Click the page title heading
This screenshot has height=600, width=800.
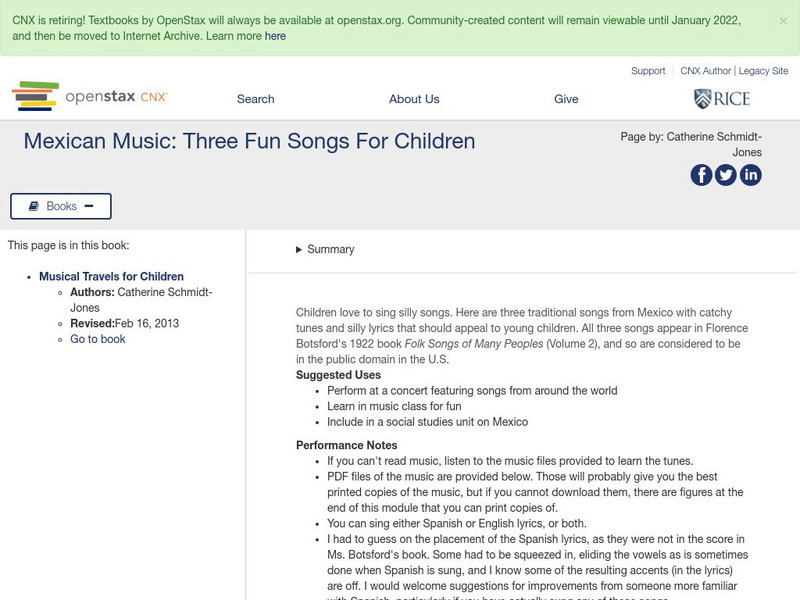tap(249, 141)
